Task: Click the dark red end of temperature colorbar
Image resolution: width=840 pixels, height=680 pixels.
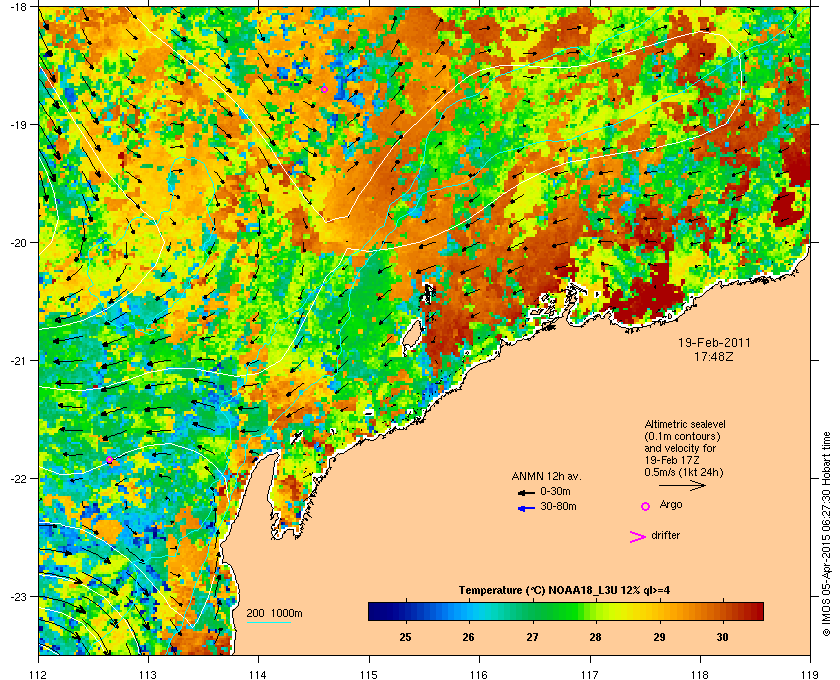Action: tap(757, 611)
